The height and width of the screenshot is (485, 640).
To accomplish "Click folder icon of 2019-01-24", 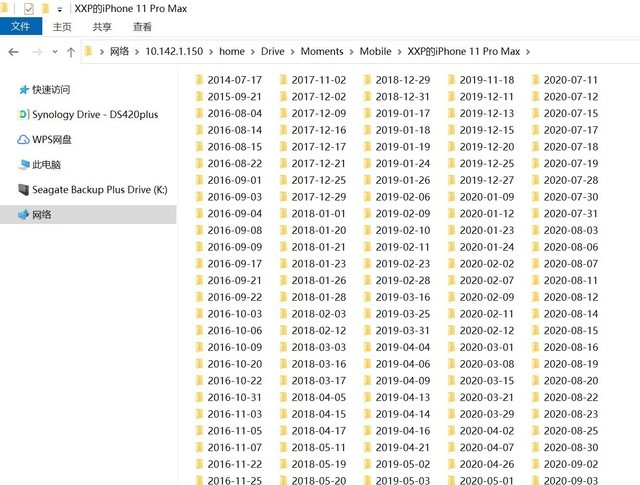I will coord(367,163).
